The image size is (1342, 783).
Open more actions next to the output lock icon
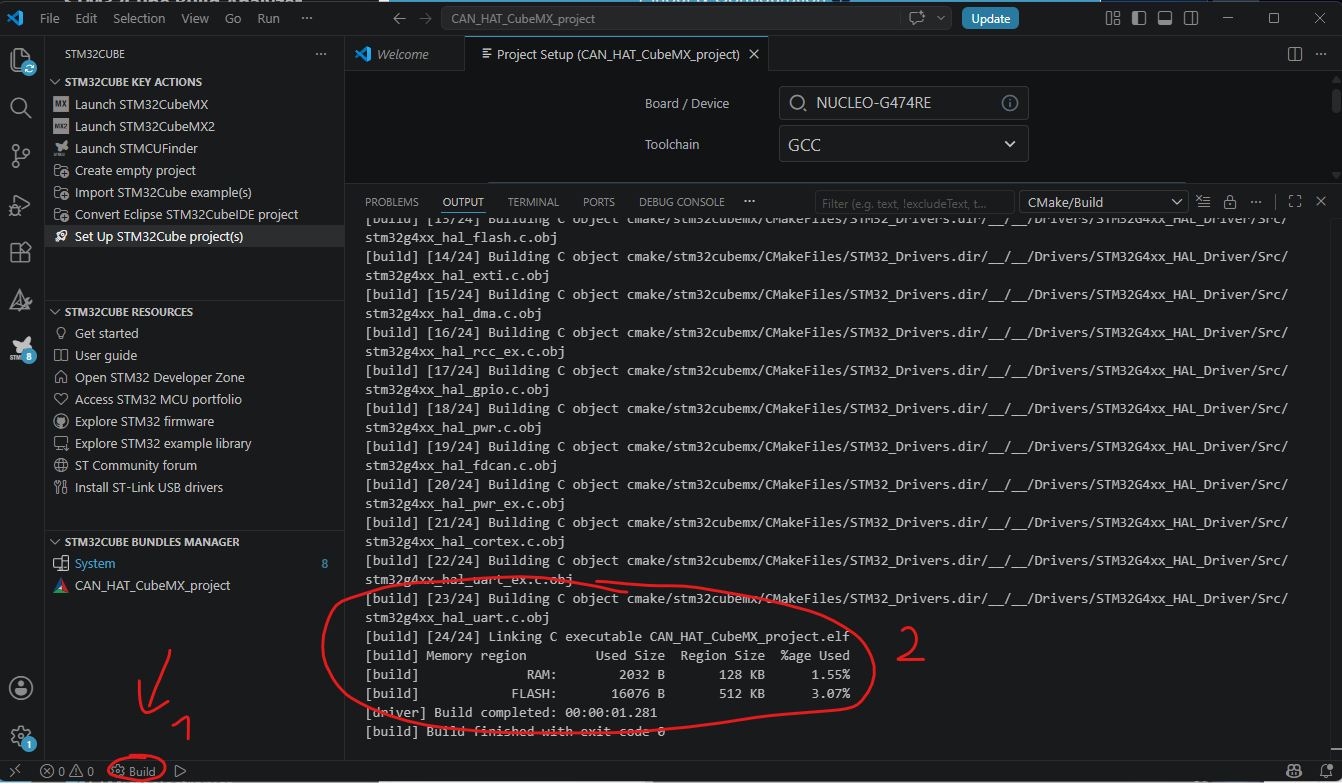(1256, 201)
